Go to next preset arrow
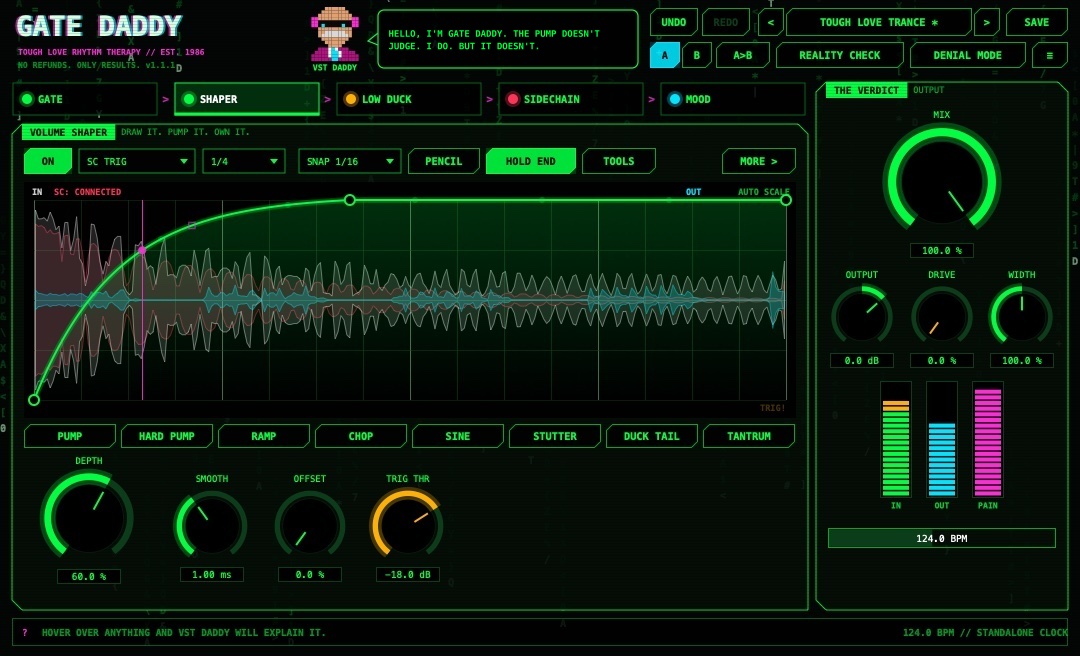This screenshot has height=656, width=1080. click(986, 23)
